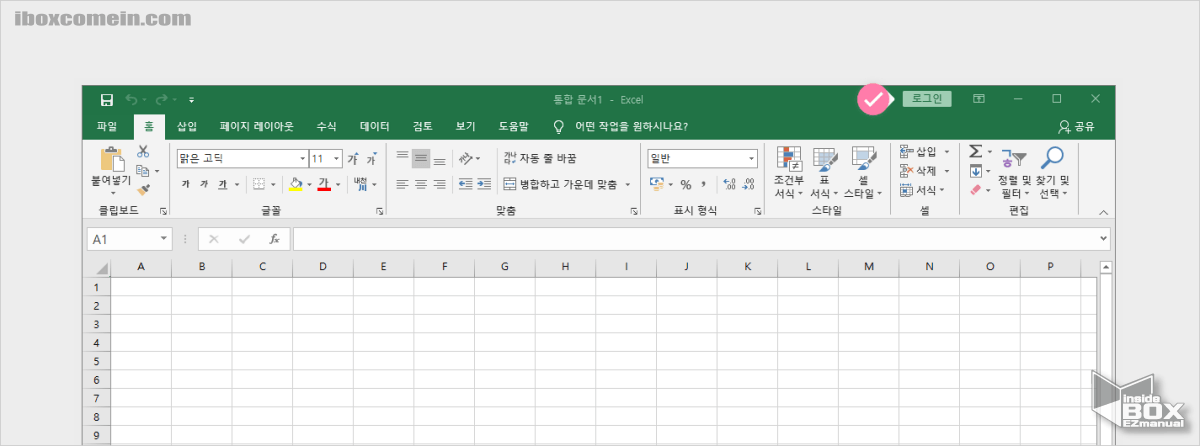
Task: Click the Sign in (로그인) button
Action: (x=927, y=99)
